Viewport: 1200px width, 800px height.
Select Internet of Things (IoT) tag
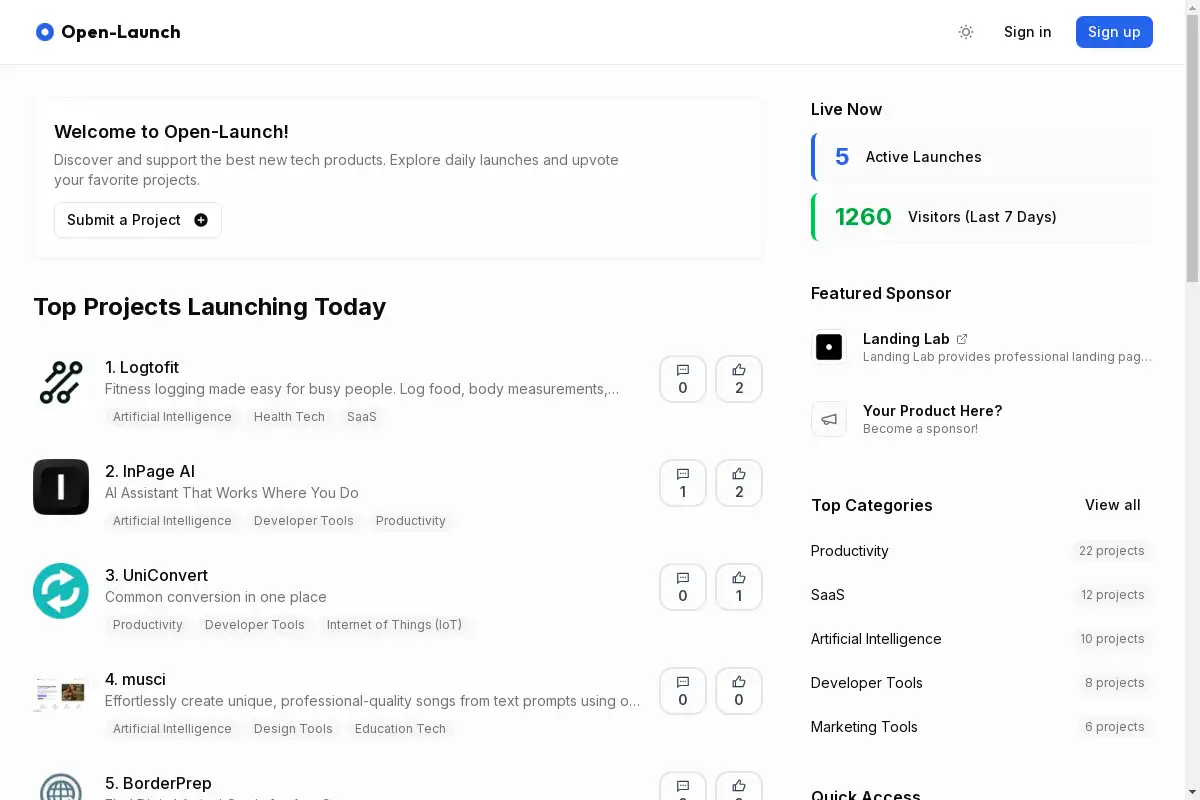pos(394,625)
